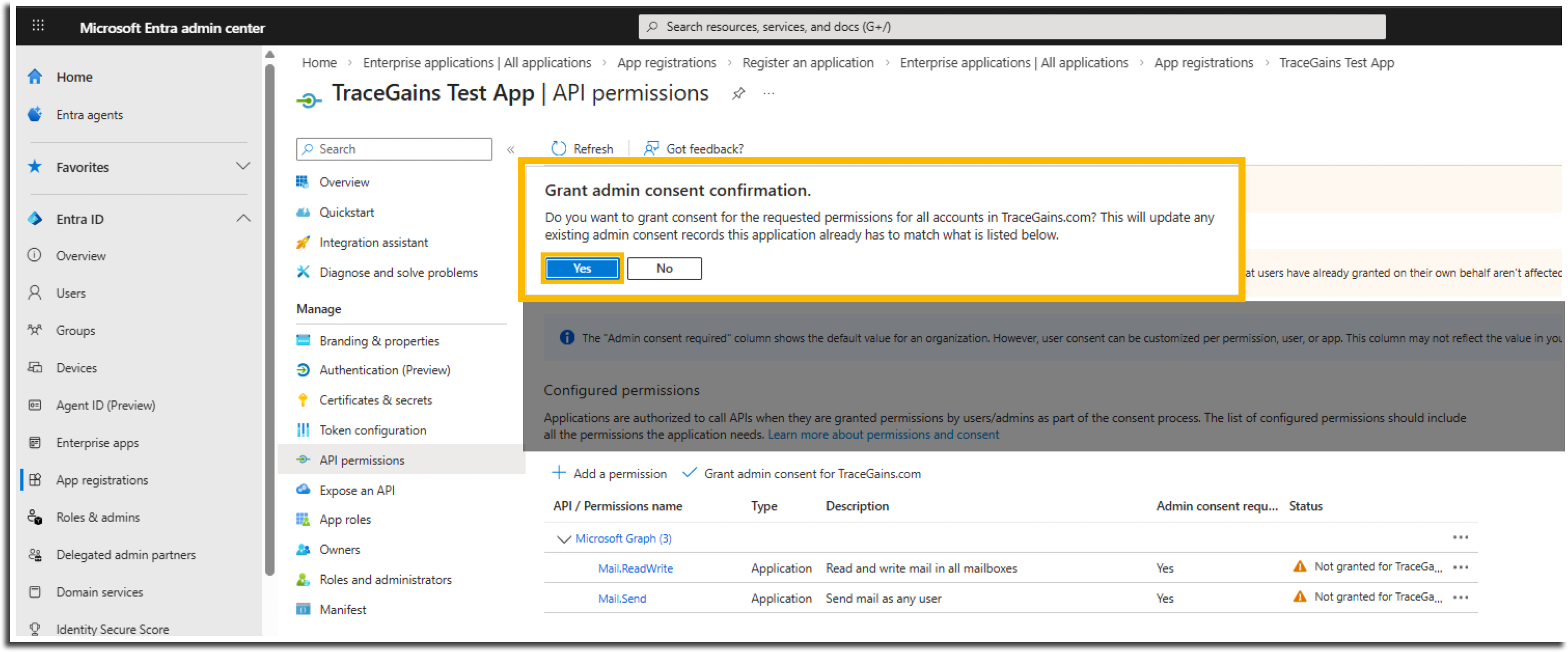This screenshot has height=652, width=1568.
Task: Click the Domain services icon
Action: click(x=35, y=592)
